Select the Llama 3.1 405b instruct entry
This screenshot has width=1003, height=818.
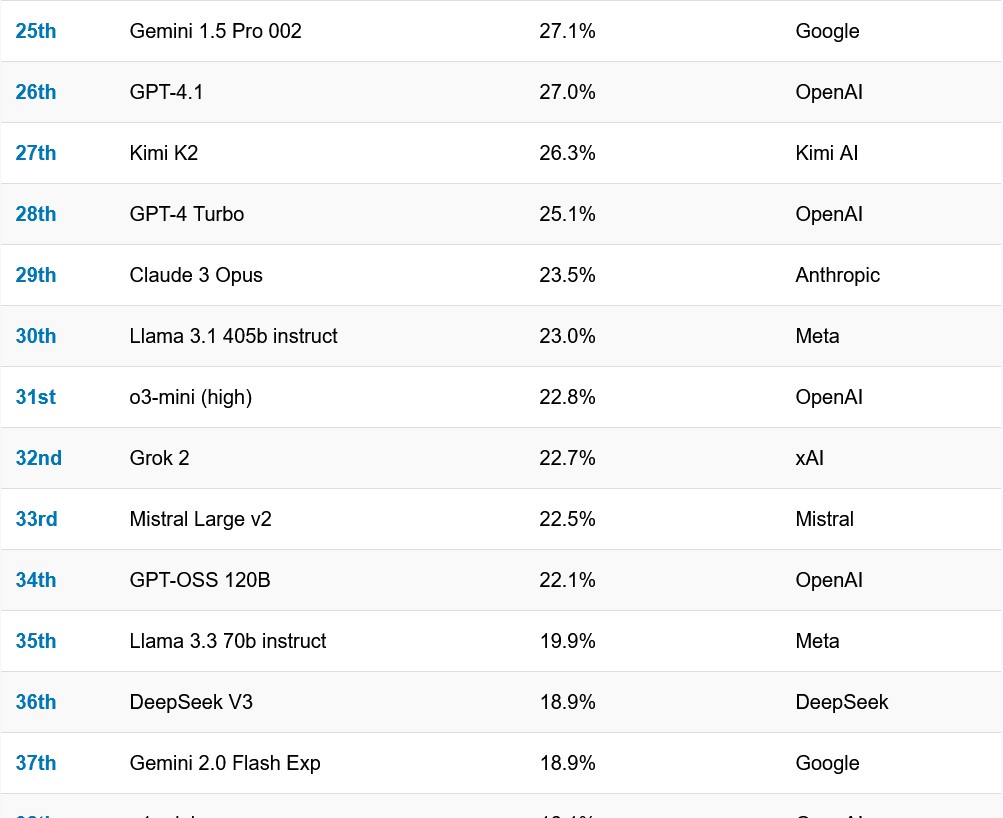pyautogui.click(x=233, y=336)
